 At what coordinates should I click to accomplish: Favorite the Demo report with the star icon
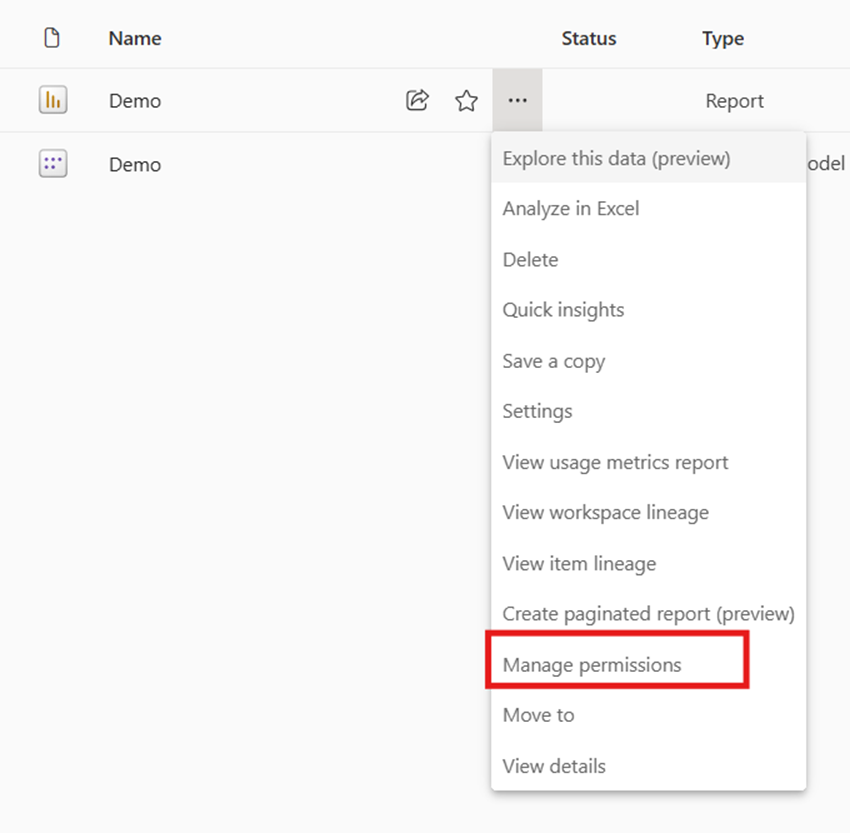(x=466, y=101)
